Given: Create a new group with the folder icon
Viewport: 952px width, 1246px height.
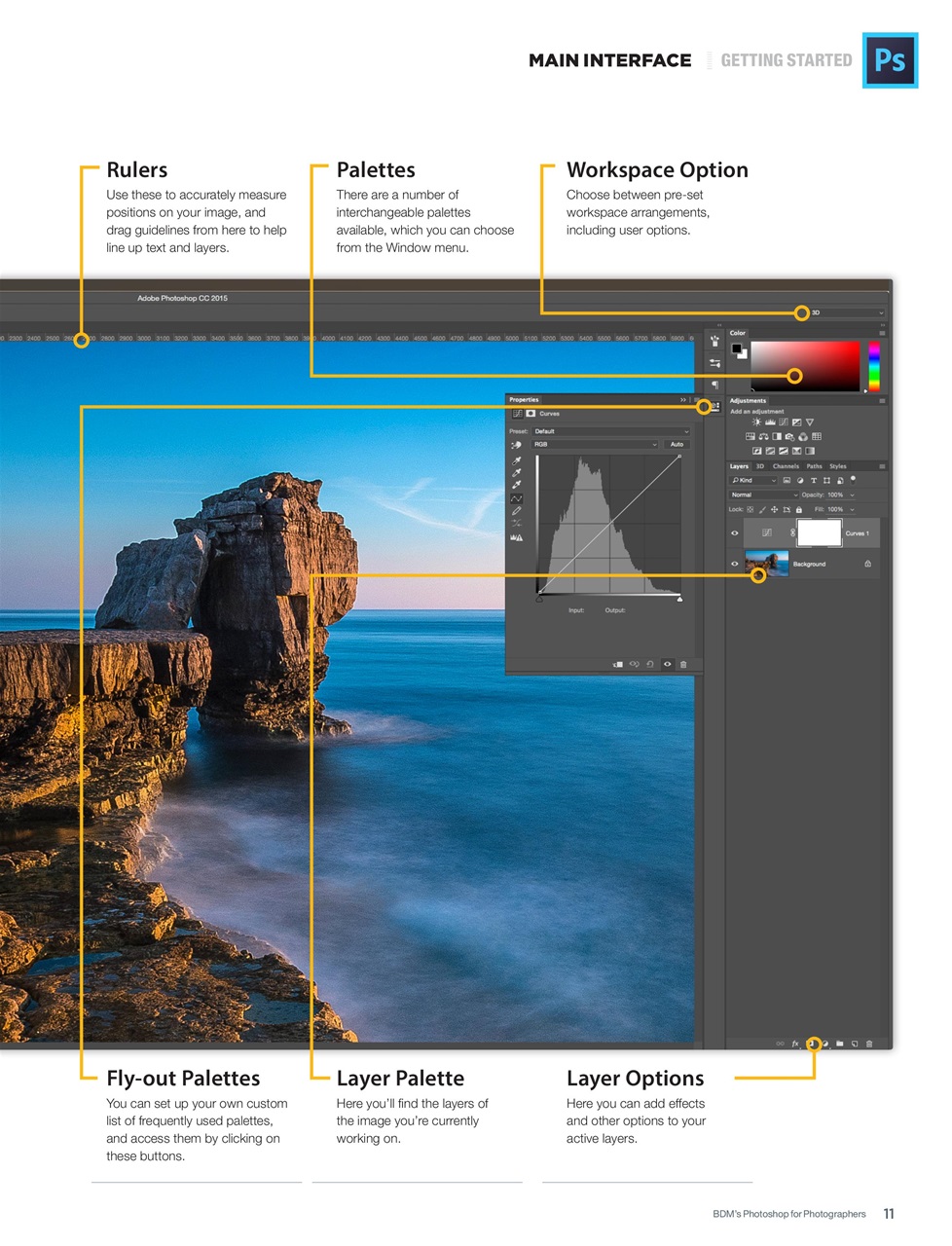Looking at the screenshot, I should [839, 1044].
